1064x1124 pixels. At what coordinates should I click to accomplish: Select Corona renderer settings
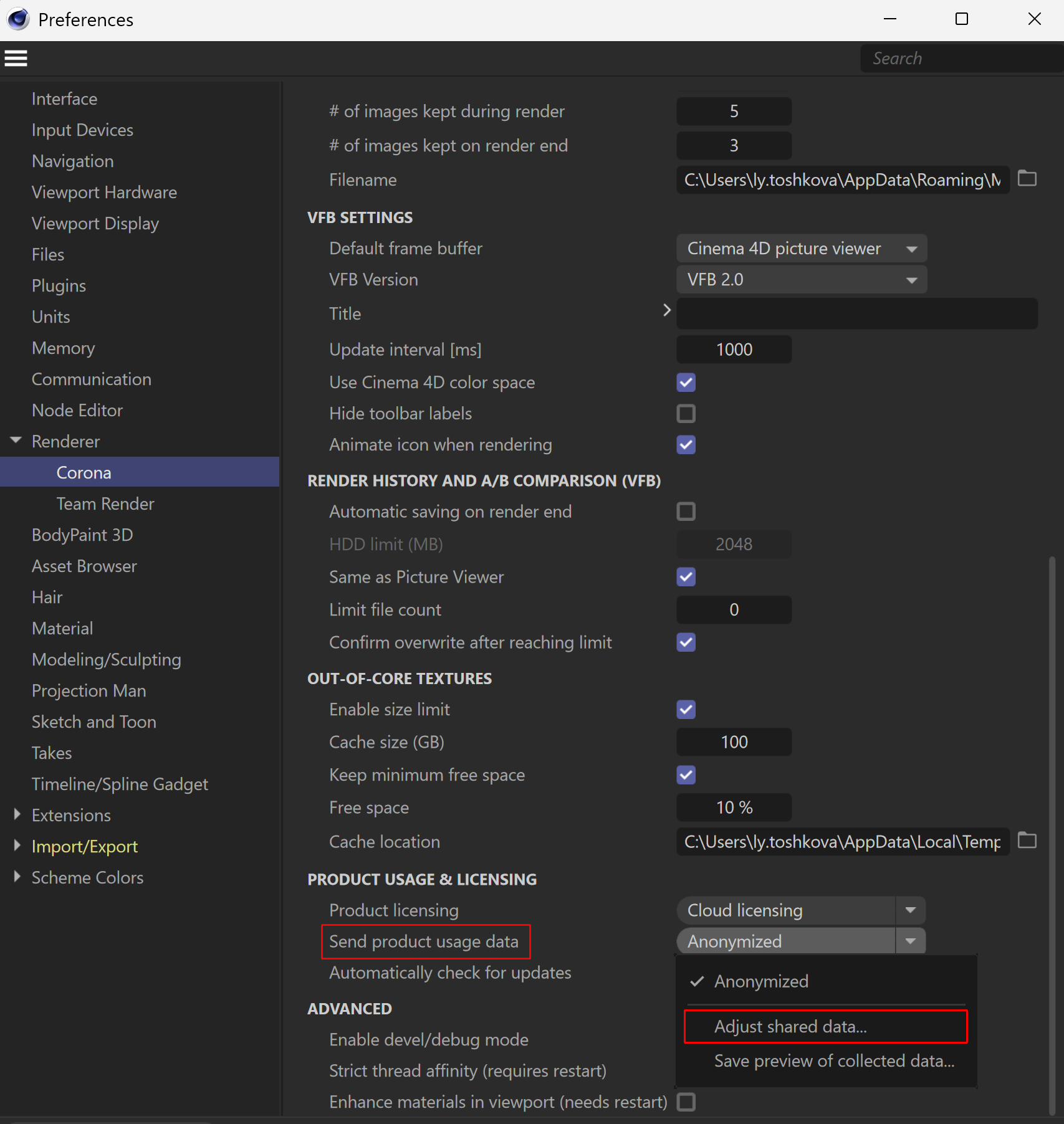tap(140, 472)
